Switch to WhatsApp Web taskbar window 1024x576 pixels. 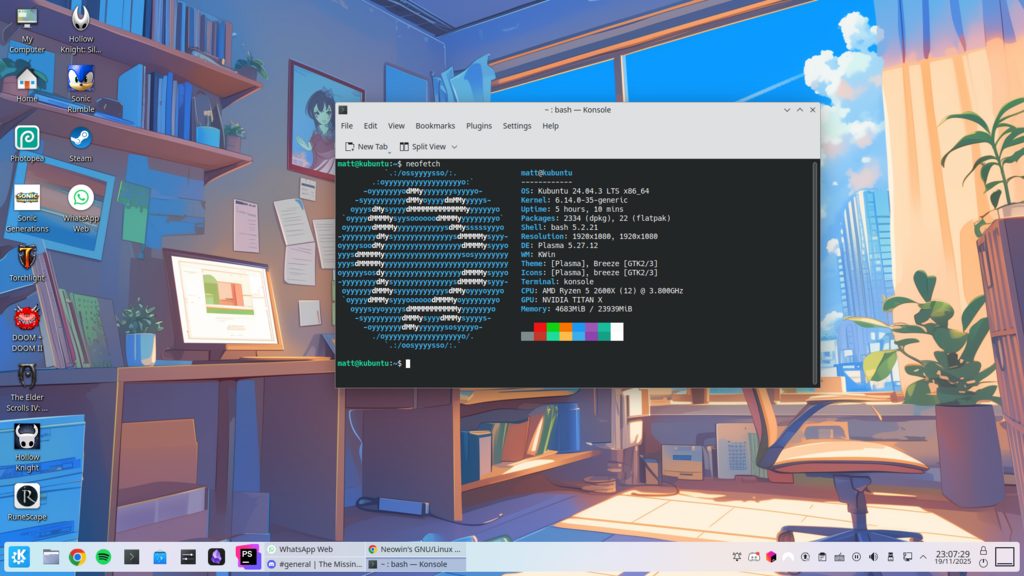314,549
